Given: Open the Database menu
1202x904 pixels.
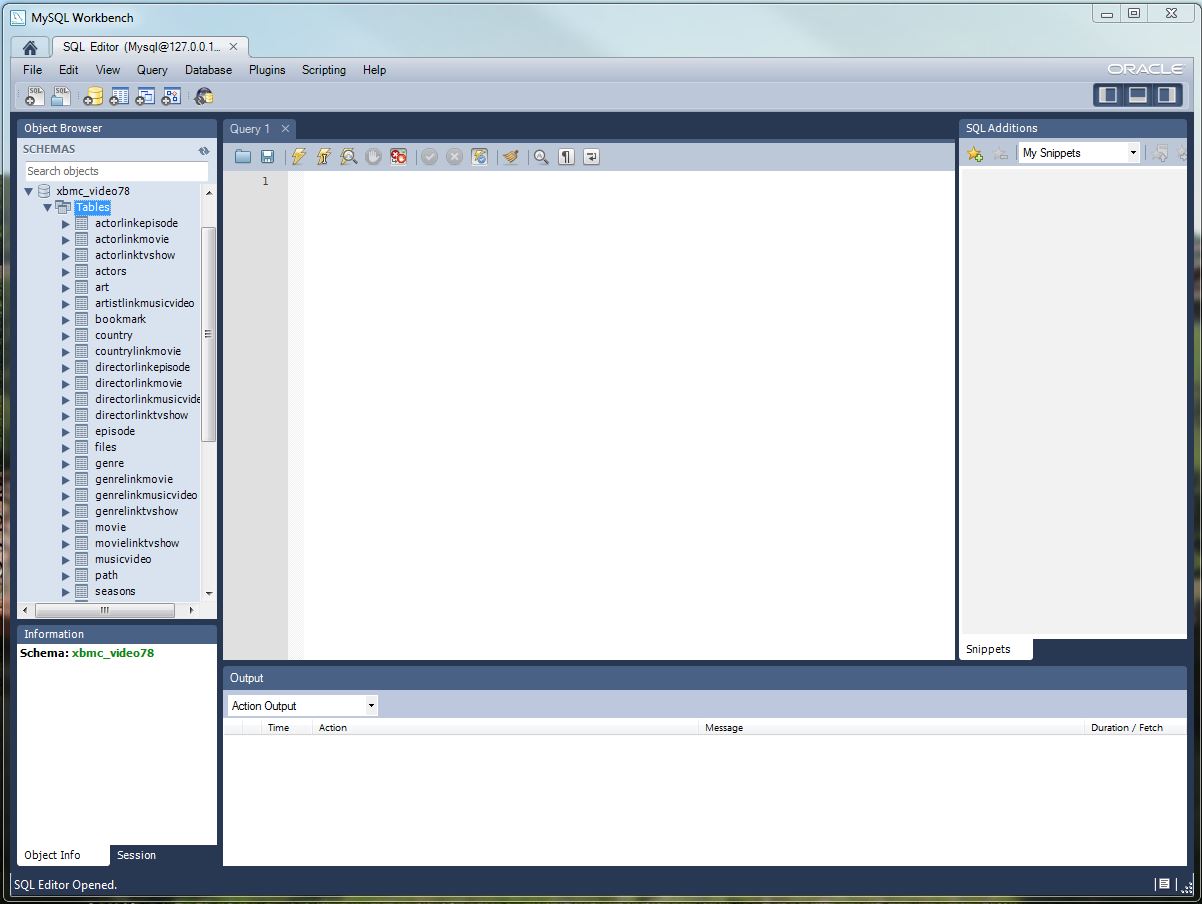Looking at the screenshot, I should pos(208,70).
